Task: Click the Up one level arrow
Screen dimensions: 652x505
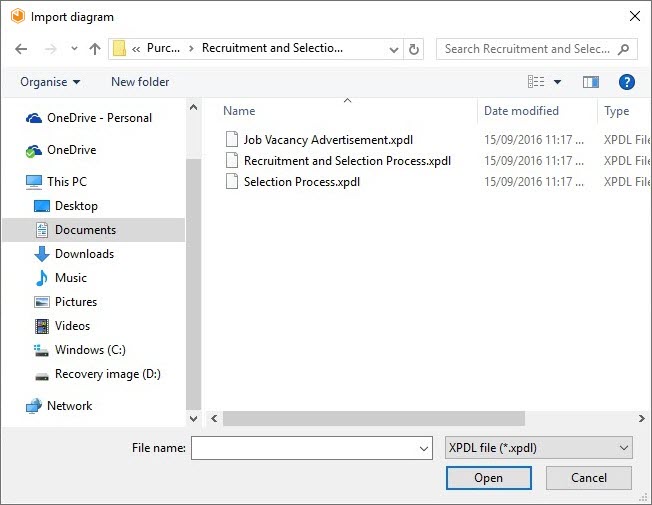Action: pos(95,48)
